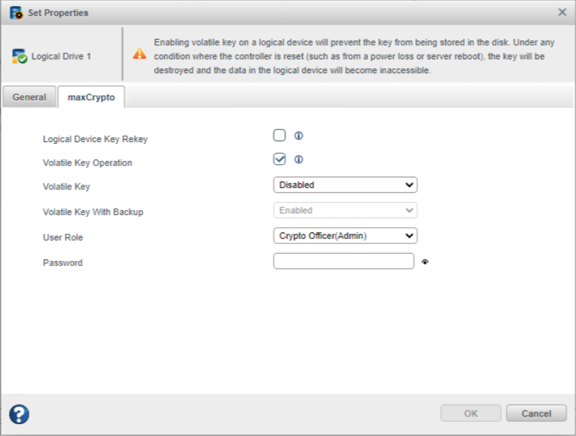Click the blue help question mark icon
The height and width of the screenshot is (436, 576).
click(19, 414)
